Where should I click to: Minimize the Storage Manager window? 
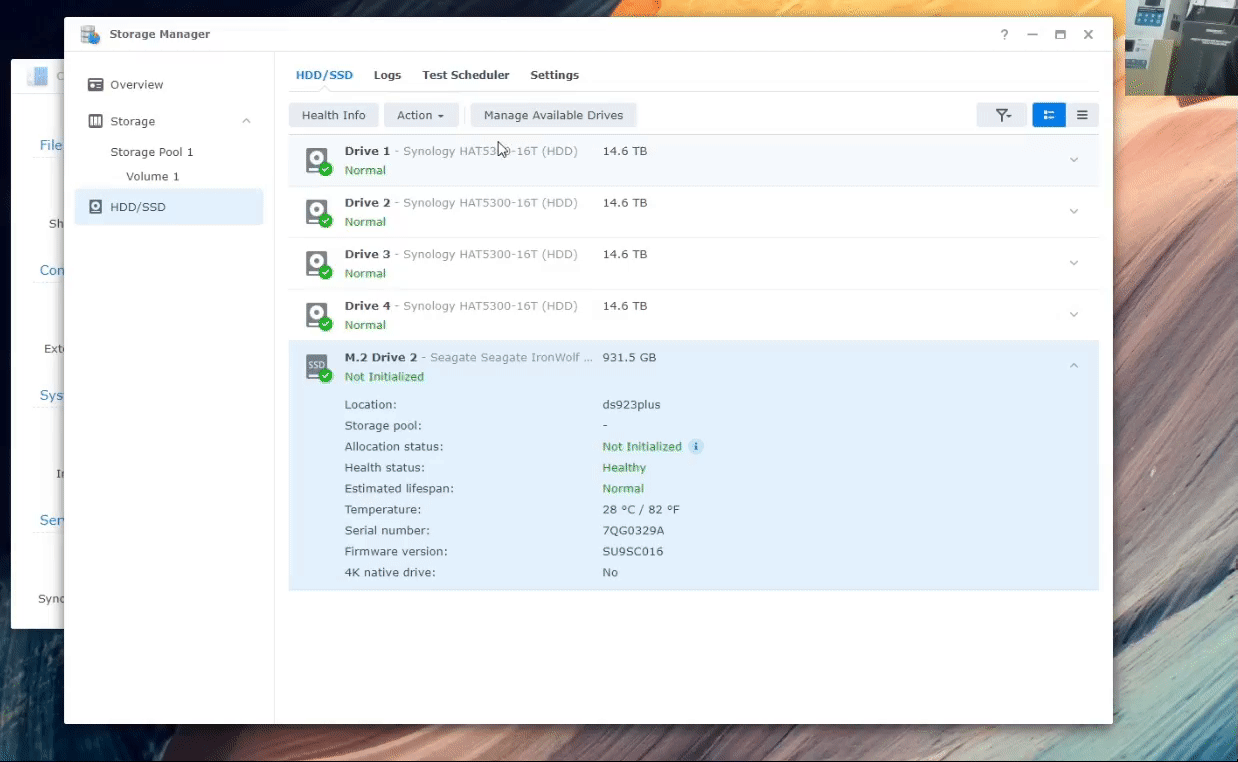pos(1032,34)
